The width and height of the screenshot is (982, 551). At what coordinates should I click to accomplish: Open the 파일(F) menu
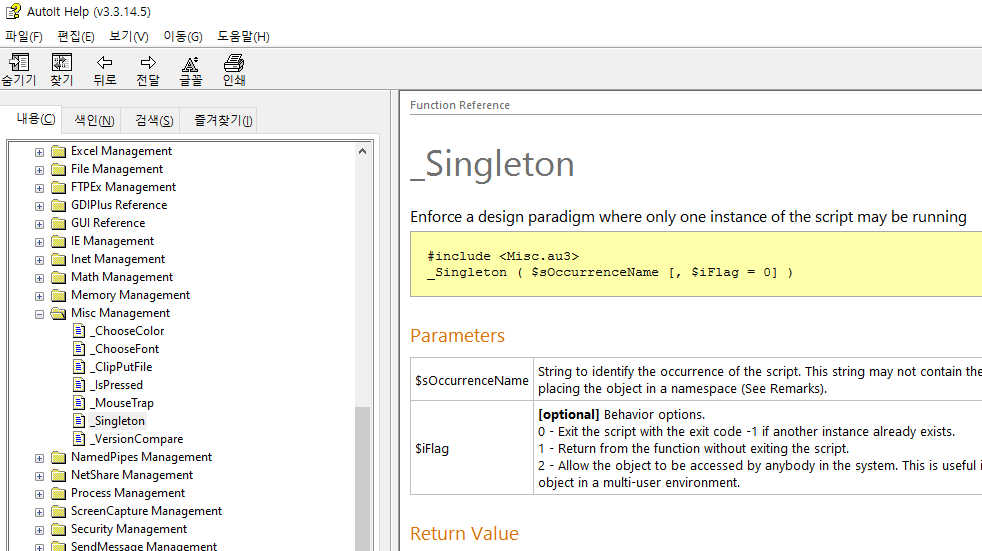(24, 36)
